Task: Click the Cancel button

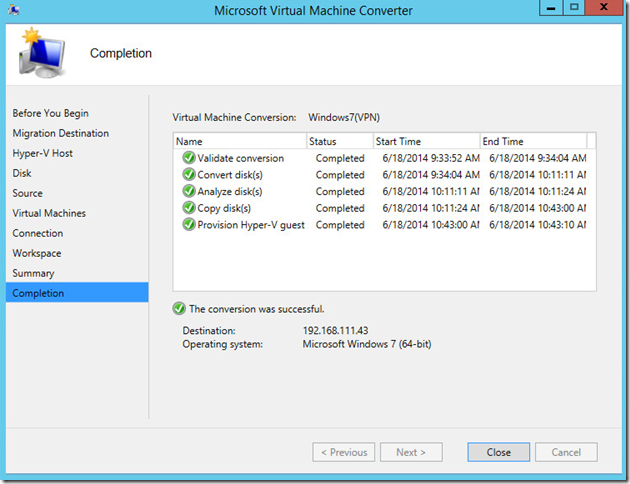Action: (x=566, y=452)
